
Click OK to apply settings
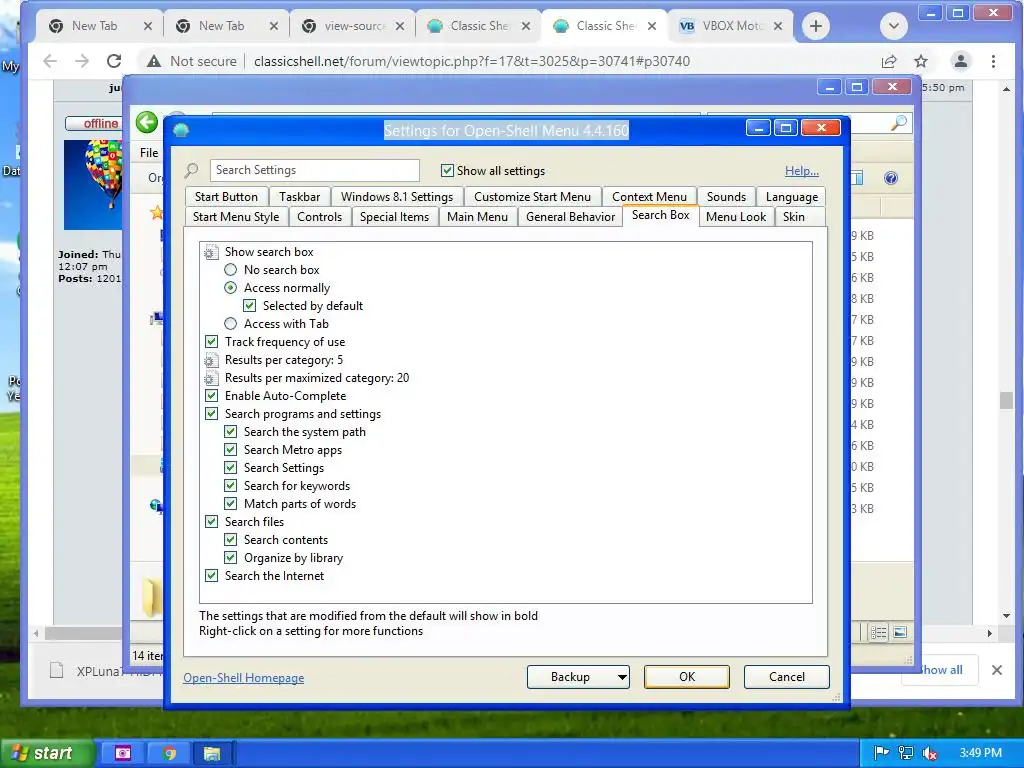(x=687, y=677)
